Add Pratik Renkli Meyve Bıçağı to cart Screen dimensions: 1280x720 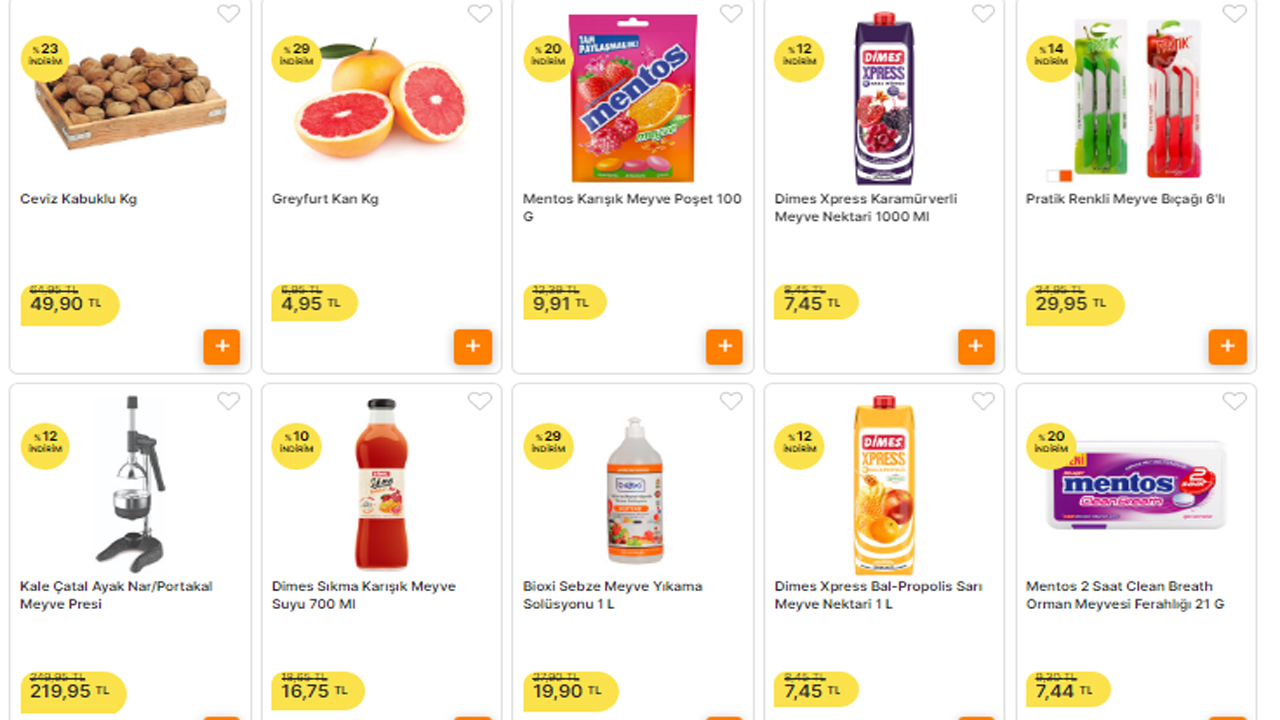[x=1228, y=347]
